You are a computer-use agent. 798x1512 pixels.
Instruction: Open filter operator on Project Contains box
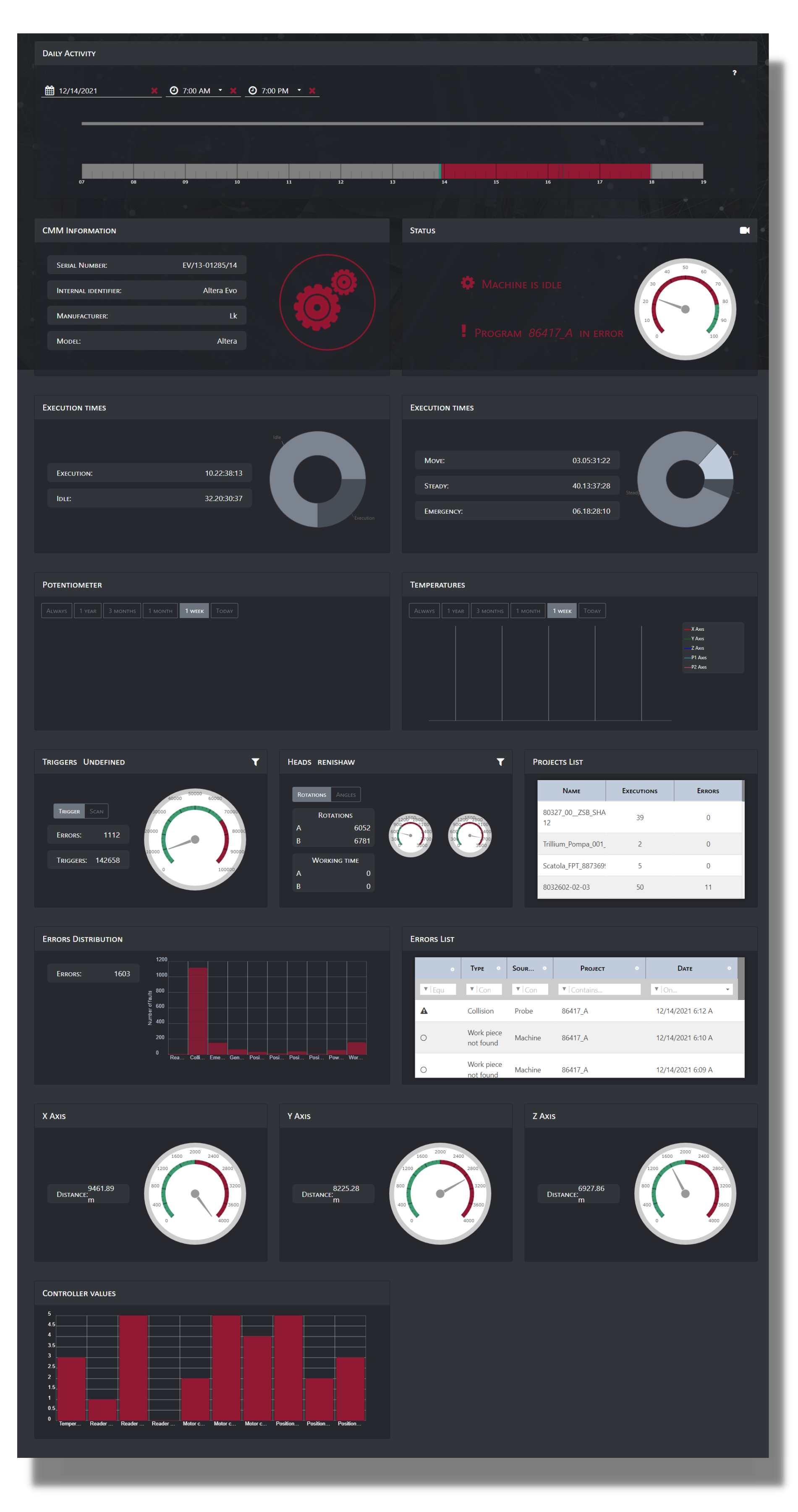tap(564, 989)
